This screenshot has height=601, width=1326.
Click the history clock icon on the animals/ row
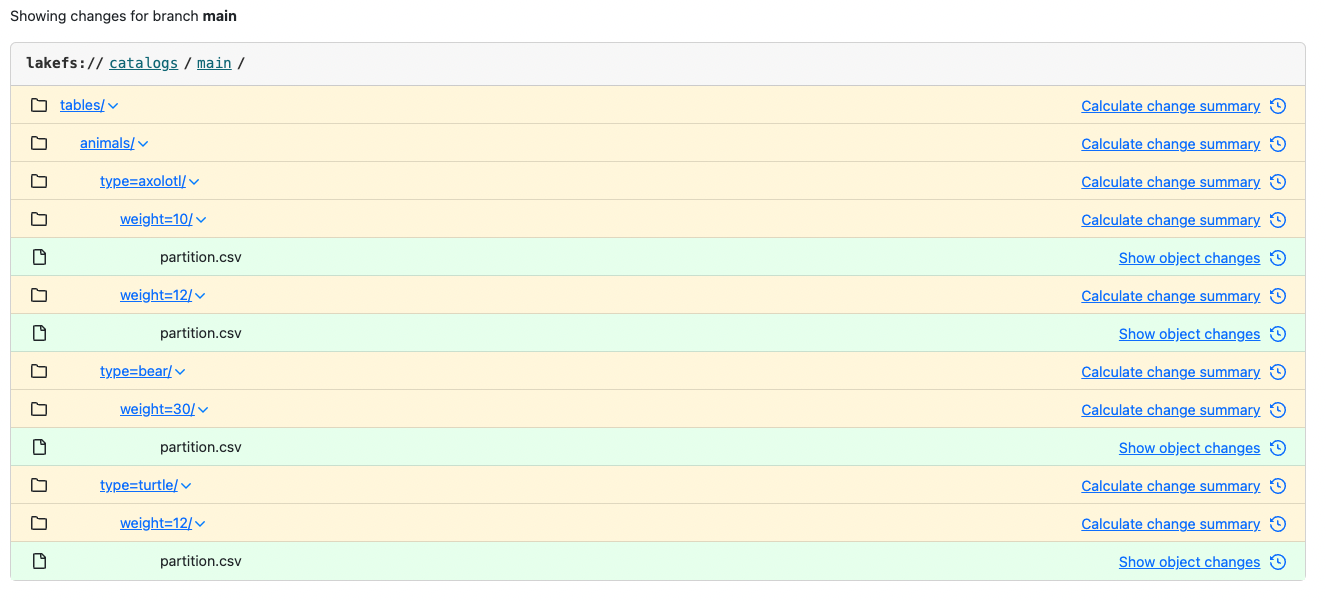click(x=1277, y=143)
